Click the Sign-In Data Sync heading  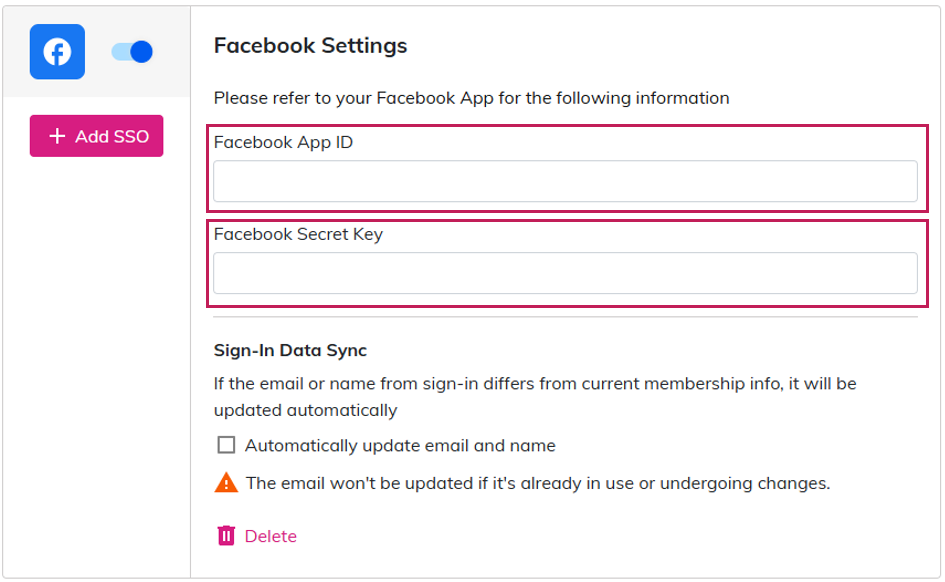click(x=290, y=350)
